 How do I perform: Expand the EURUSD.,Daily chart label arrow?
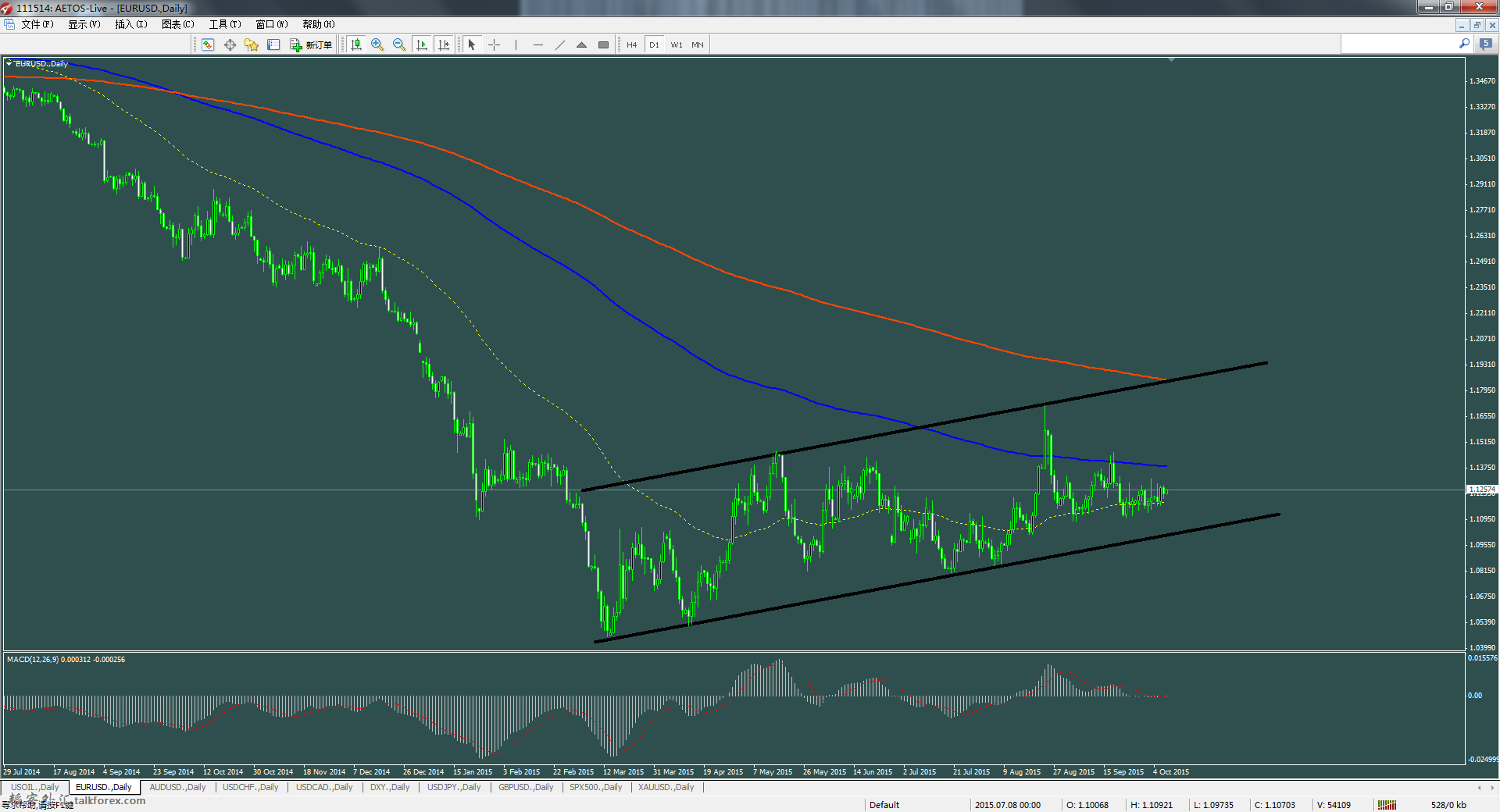point(9,63)
